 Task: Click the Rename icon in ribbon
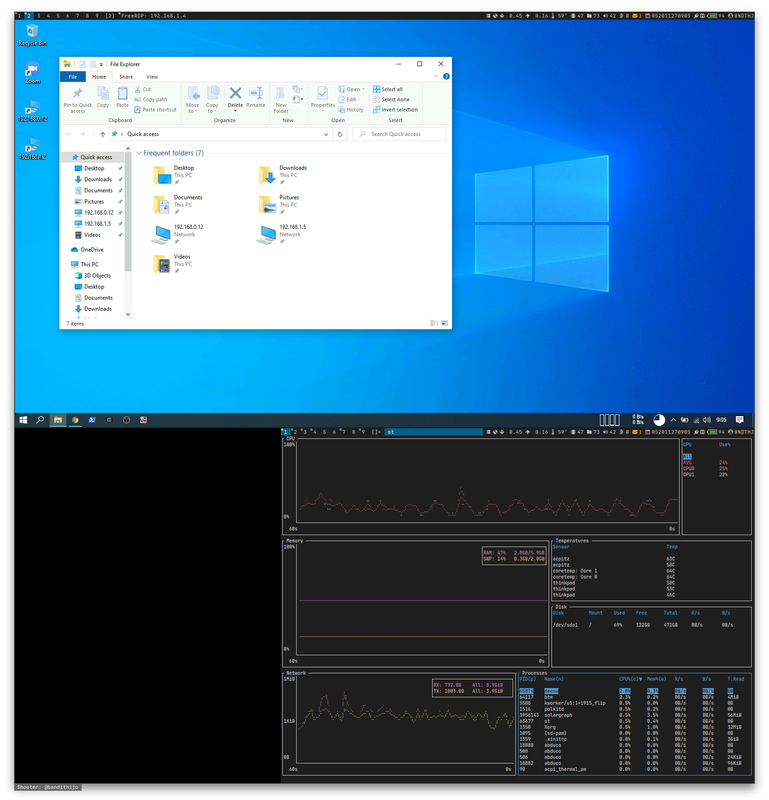pyautogui.click(x=256, y=96)
